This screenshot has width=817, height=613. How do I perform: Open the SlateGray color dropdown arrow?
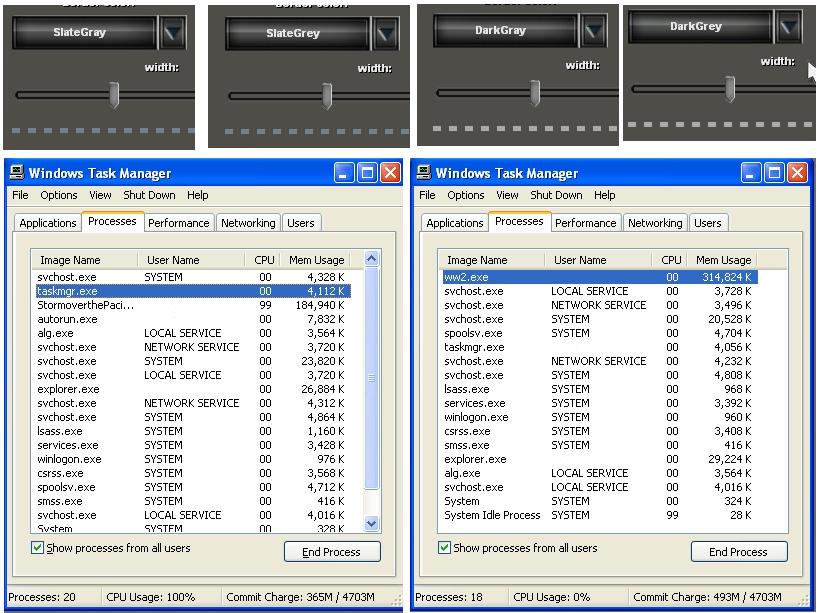tap(172, 33)
